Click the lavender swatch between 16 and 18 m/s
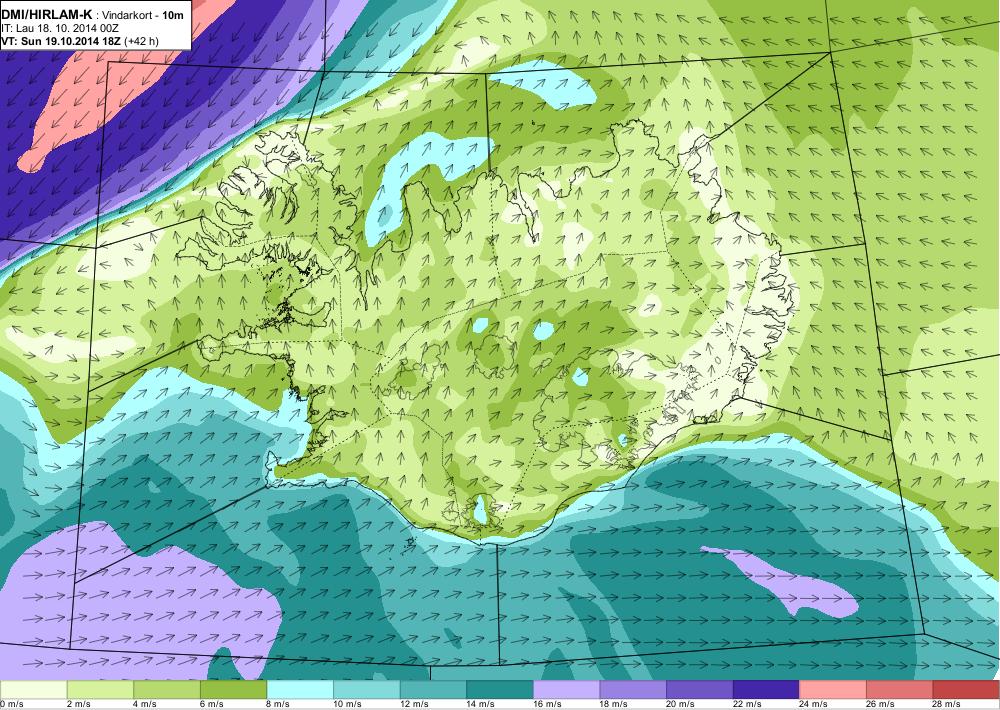The width and height of the screenshot is (1000, 710). coord(566,690)
